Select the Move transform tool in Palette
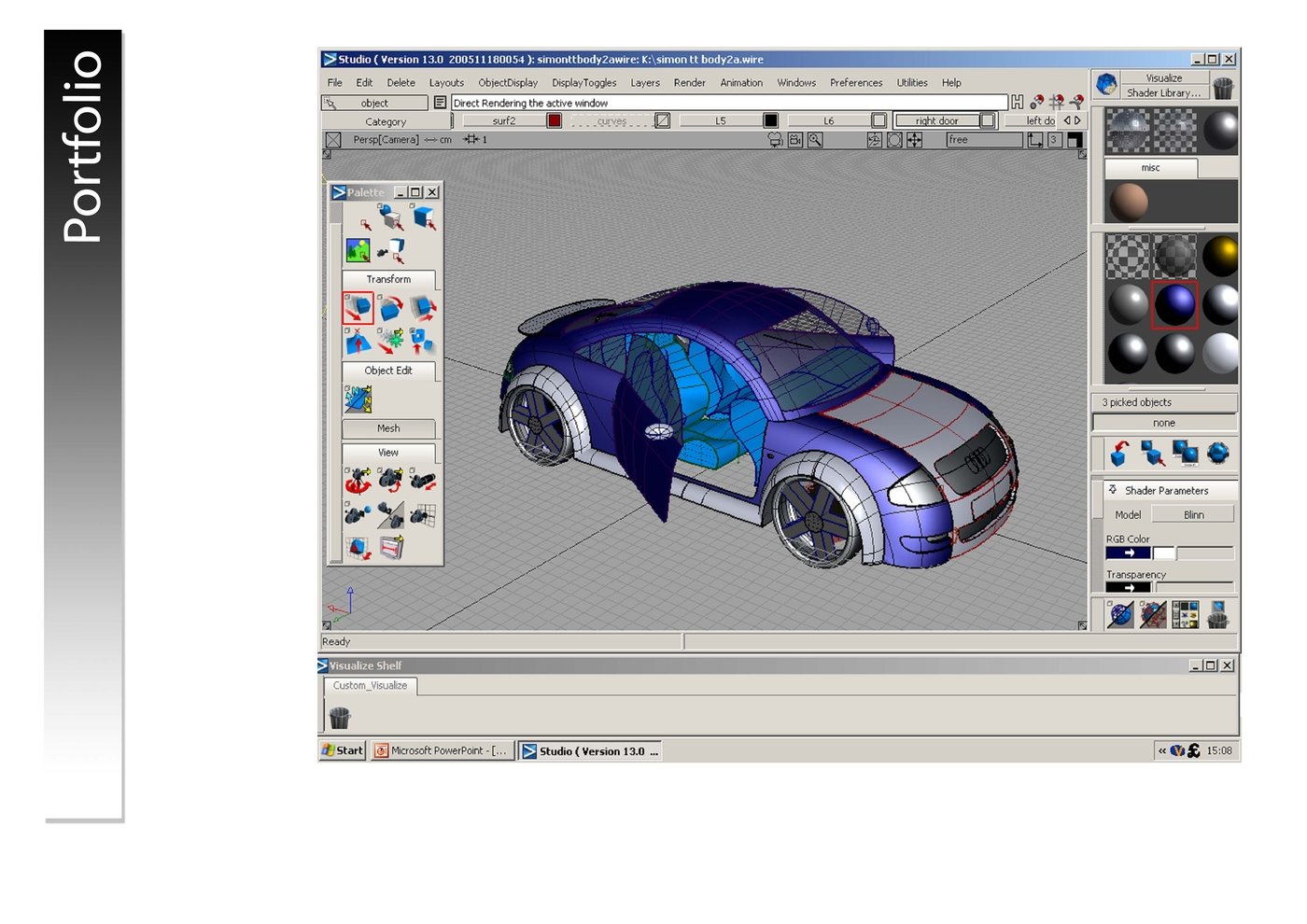 (x=358, y=307)
